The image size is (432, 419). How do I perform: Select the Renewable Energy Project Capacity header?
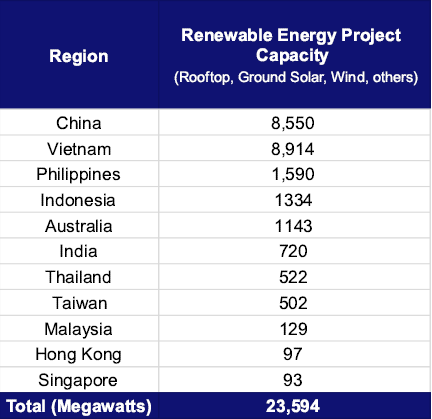291,45
